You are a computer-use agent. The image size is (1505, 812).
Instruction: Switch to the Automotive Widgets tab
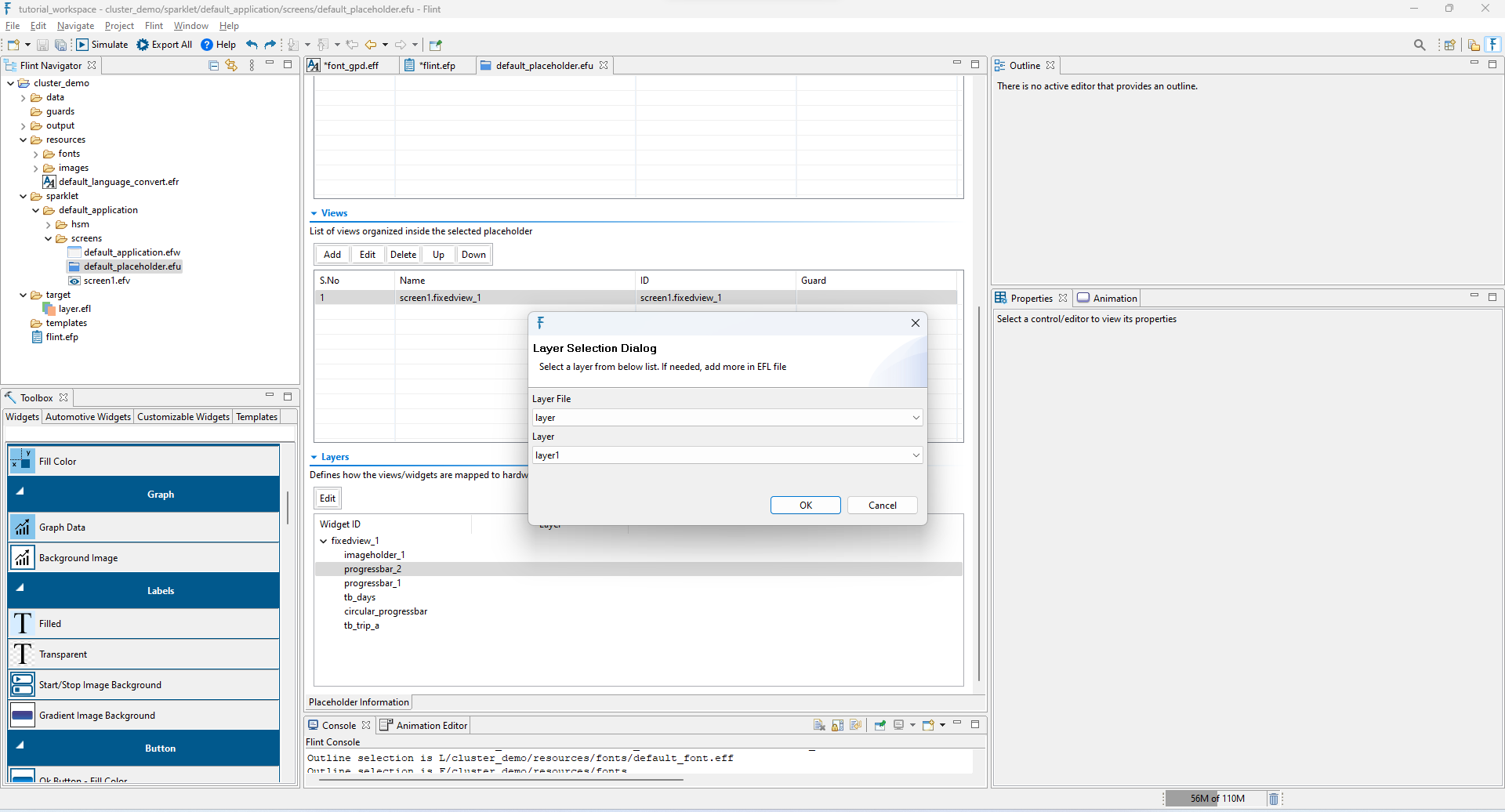[x=88, y=417]
